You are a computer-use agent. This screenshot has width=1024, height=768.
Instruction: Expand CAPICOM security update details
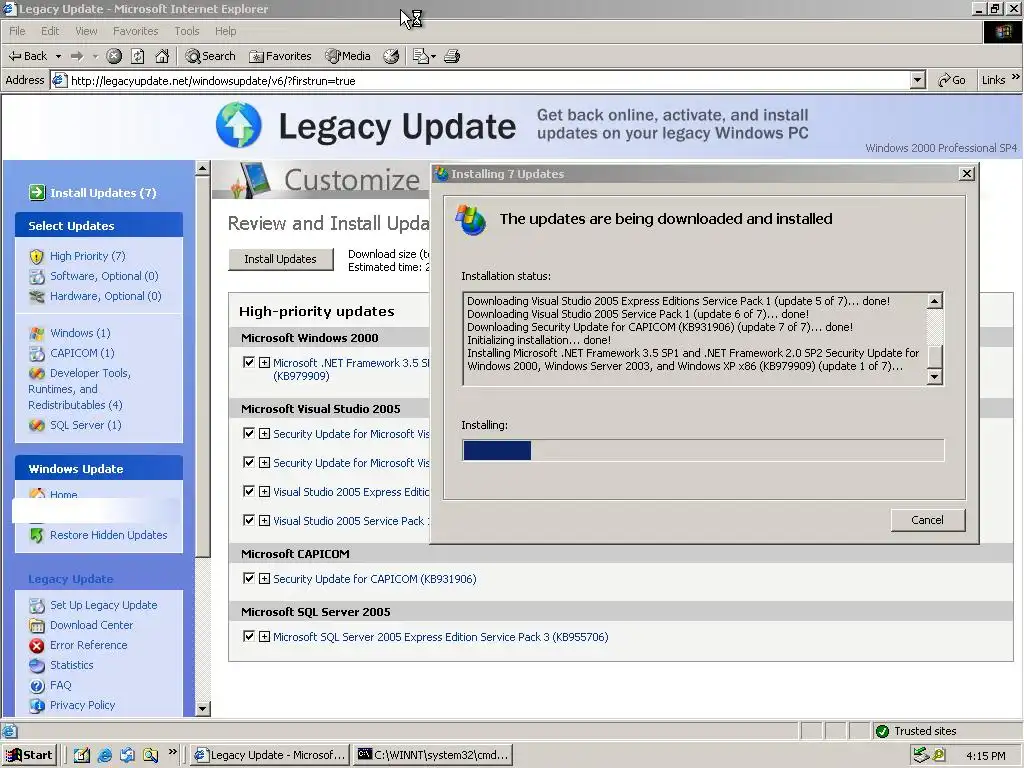click(x=264, y=579)
